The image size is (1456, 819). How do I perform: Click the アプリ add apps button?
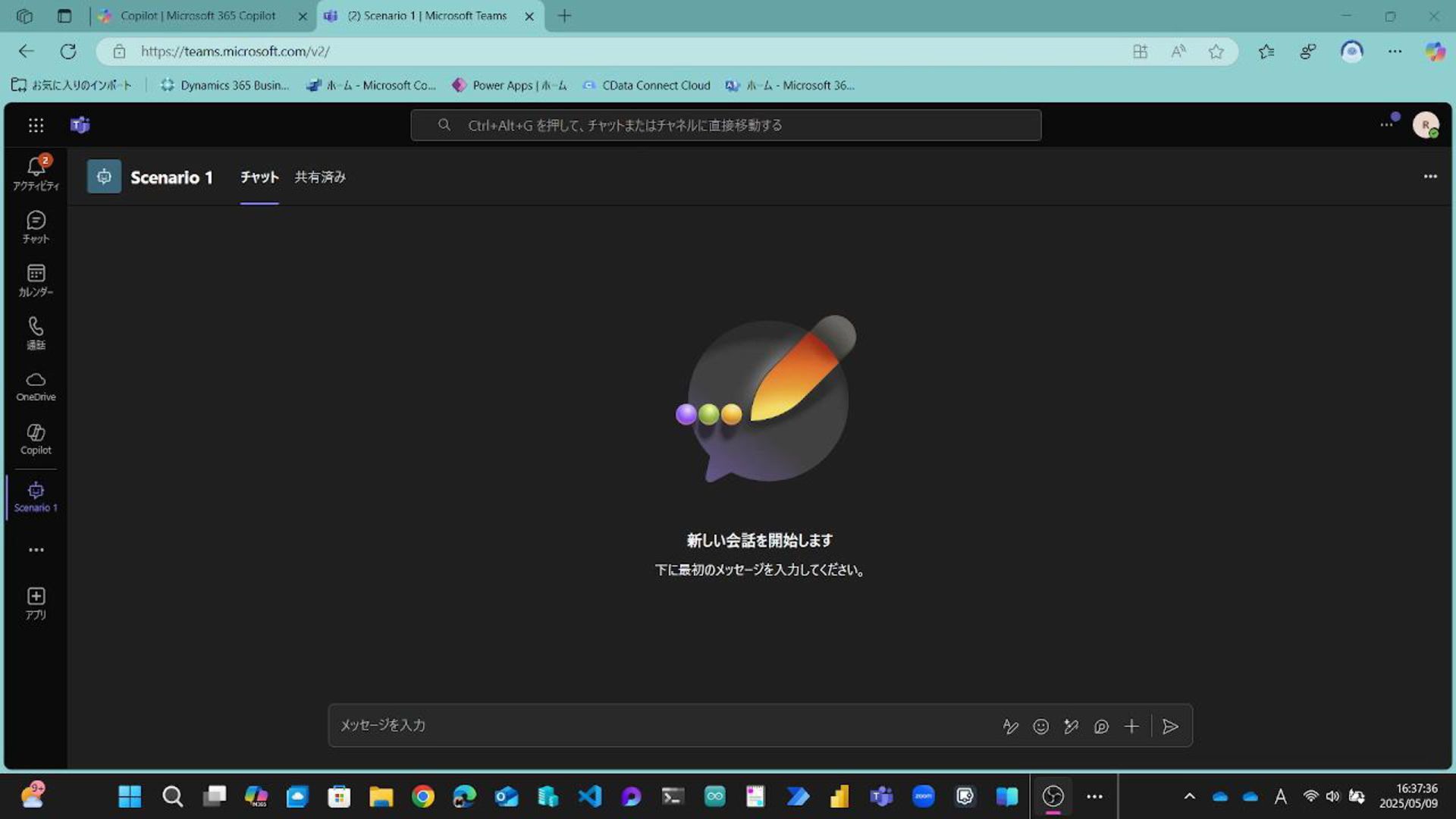click(36, 603)
